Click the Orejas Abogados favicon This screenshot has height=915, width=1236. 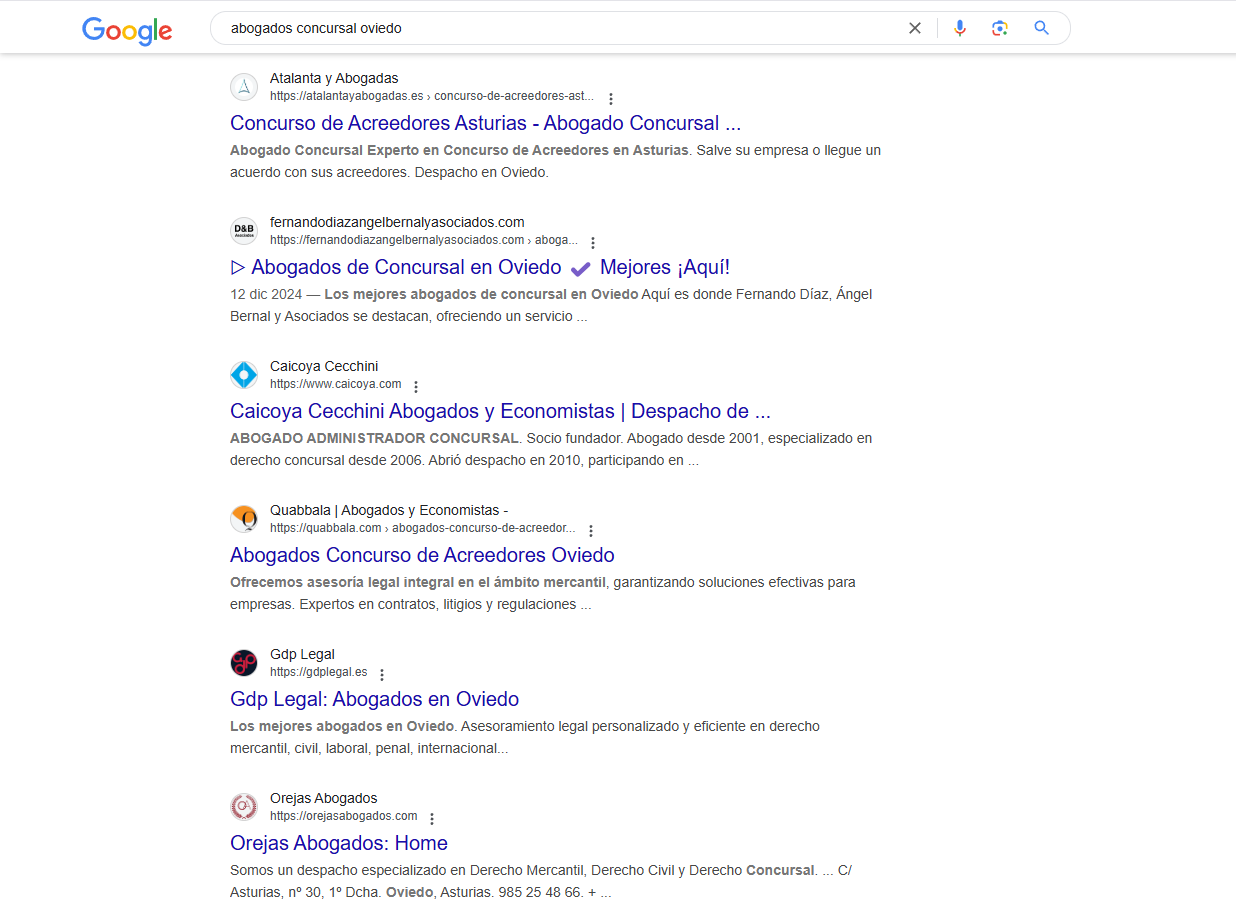pyautogui.click(x=244, y=807)
